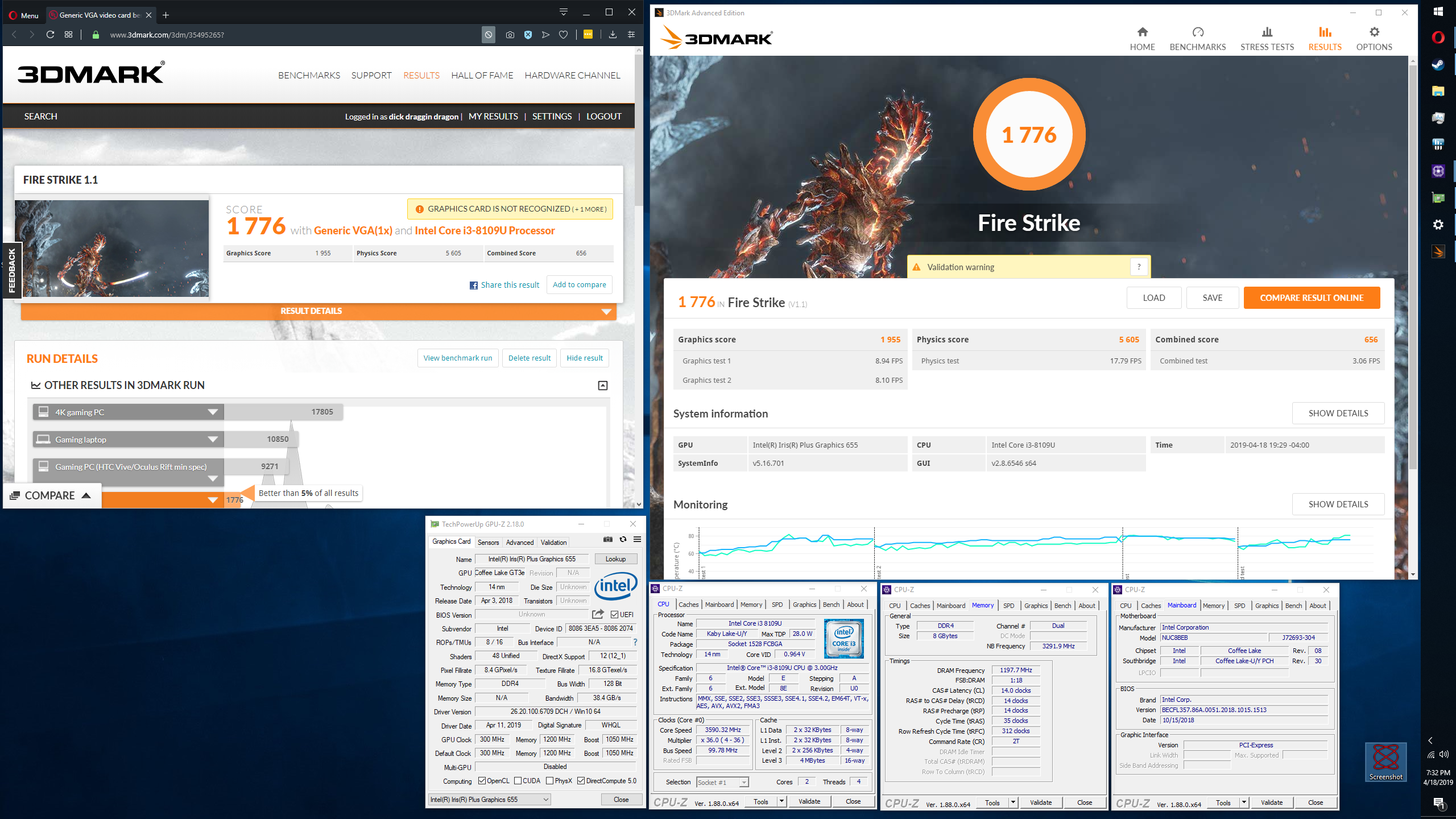Click Bus Interface question mark in GPU-Z

[x=635, y=642]
